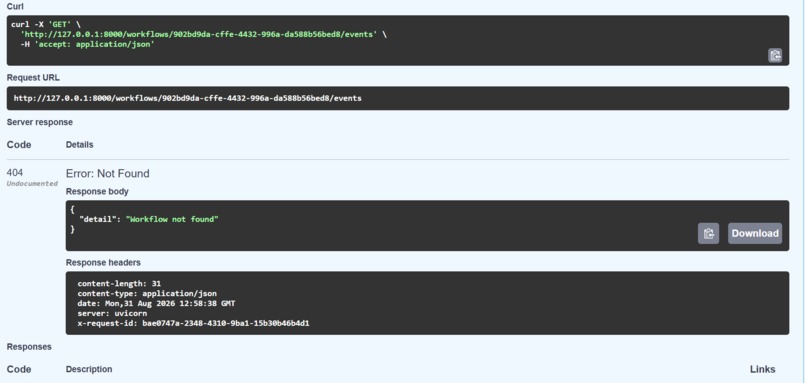Image resolution: width=806 pixels, height=383 pixels.
Task: Click the 'Curl' section label
Action: (x=15, y=7)
